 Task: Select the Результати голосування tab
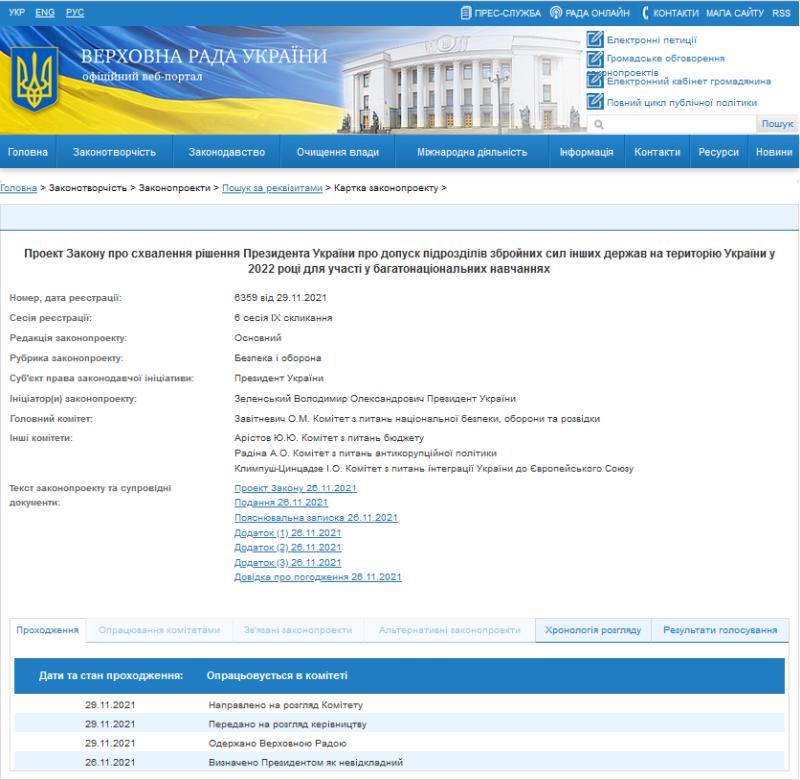720,630
